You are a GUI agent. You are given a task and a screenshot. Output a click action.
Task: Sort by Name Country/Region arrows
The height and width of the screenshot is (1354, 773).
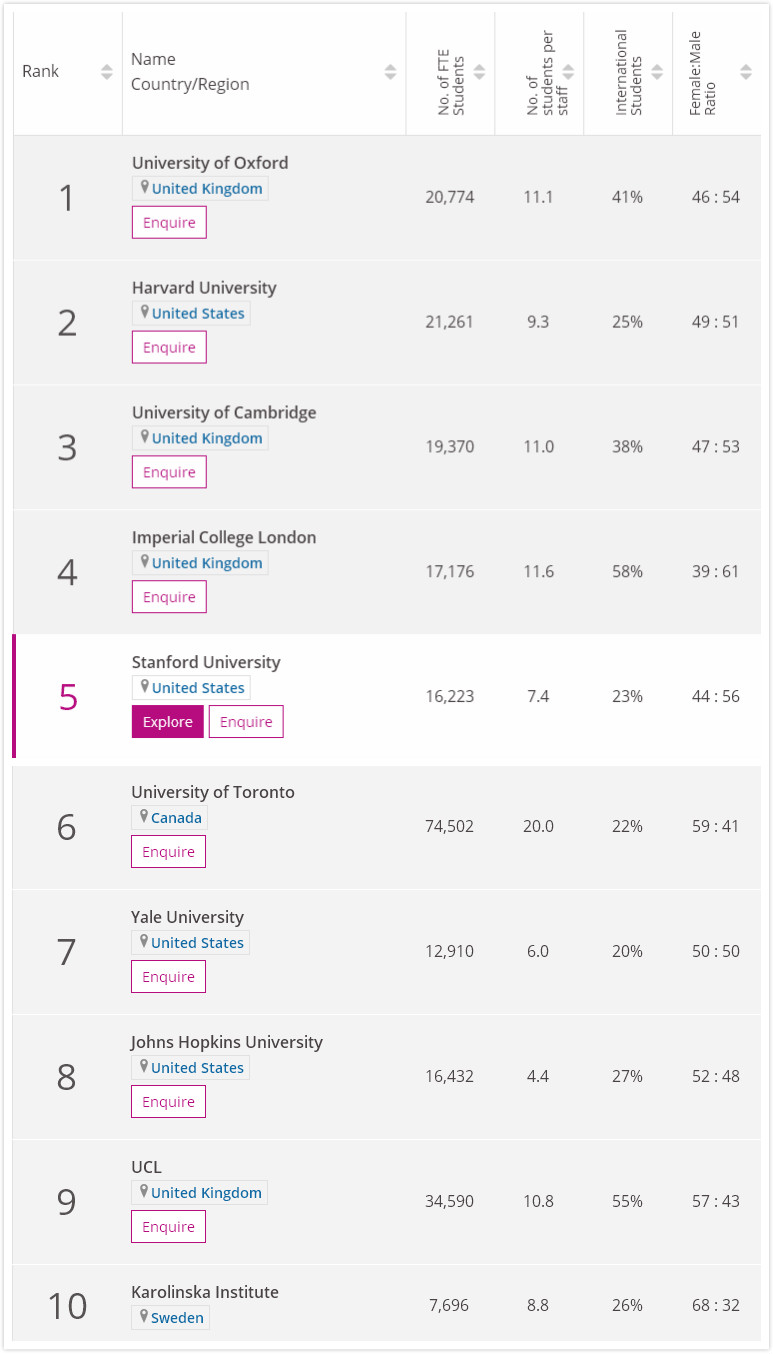click(x=391, y=72)
